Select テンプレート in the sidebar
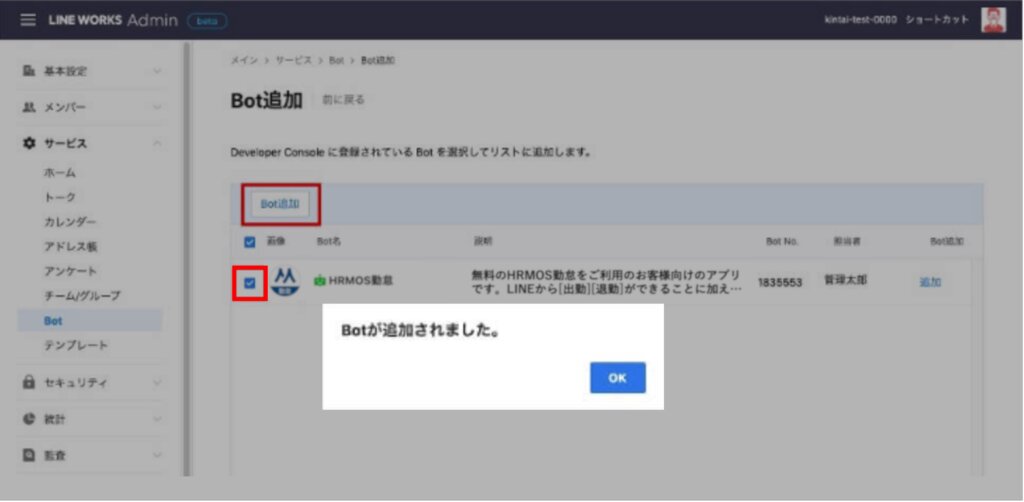 [x=75, y=345]
